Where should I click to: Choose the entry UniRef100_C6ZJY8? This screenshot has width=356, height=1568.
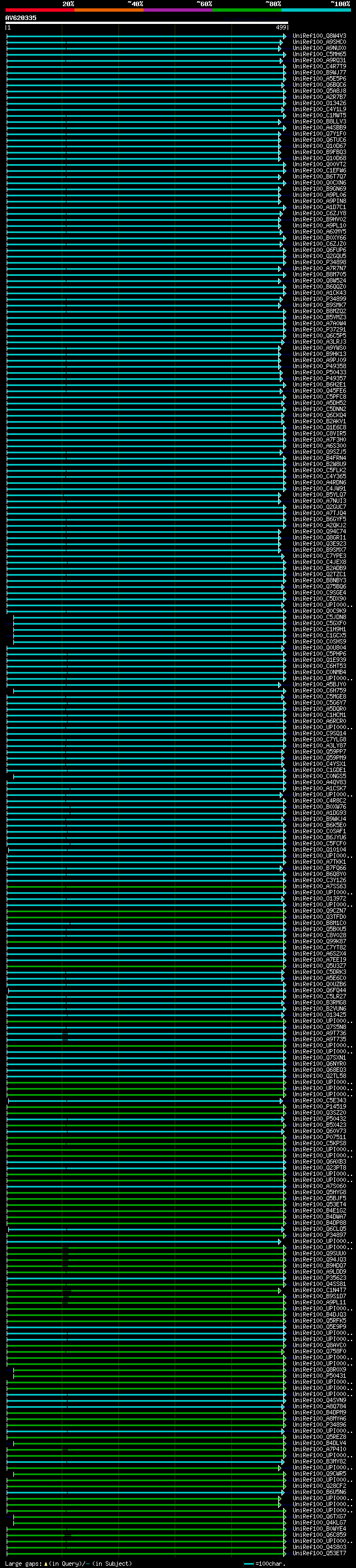point(319,213)
